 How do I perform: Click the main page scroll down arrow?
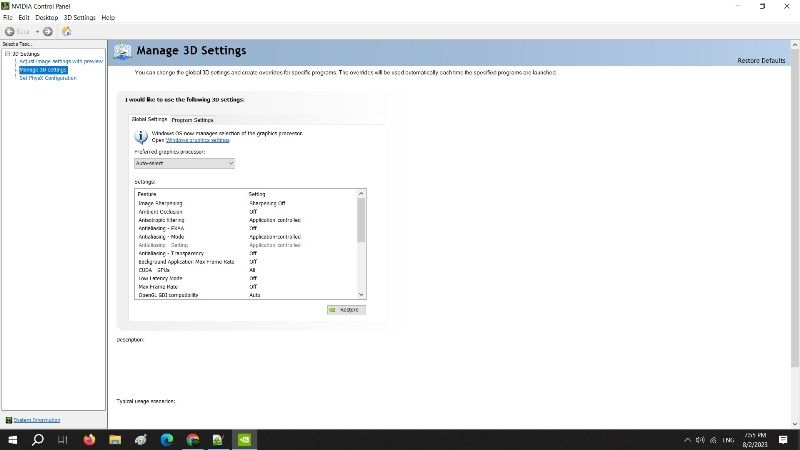click(795, 424)
